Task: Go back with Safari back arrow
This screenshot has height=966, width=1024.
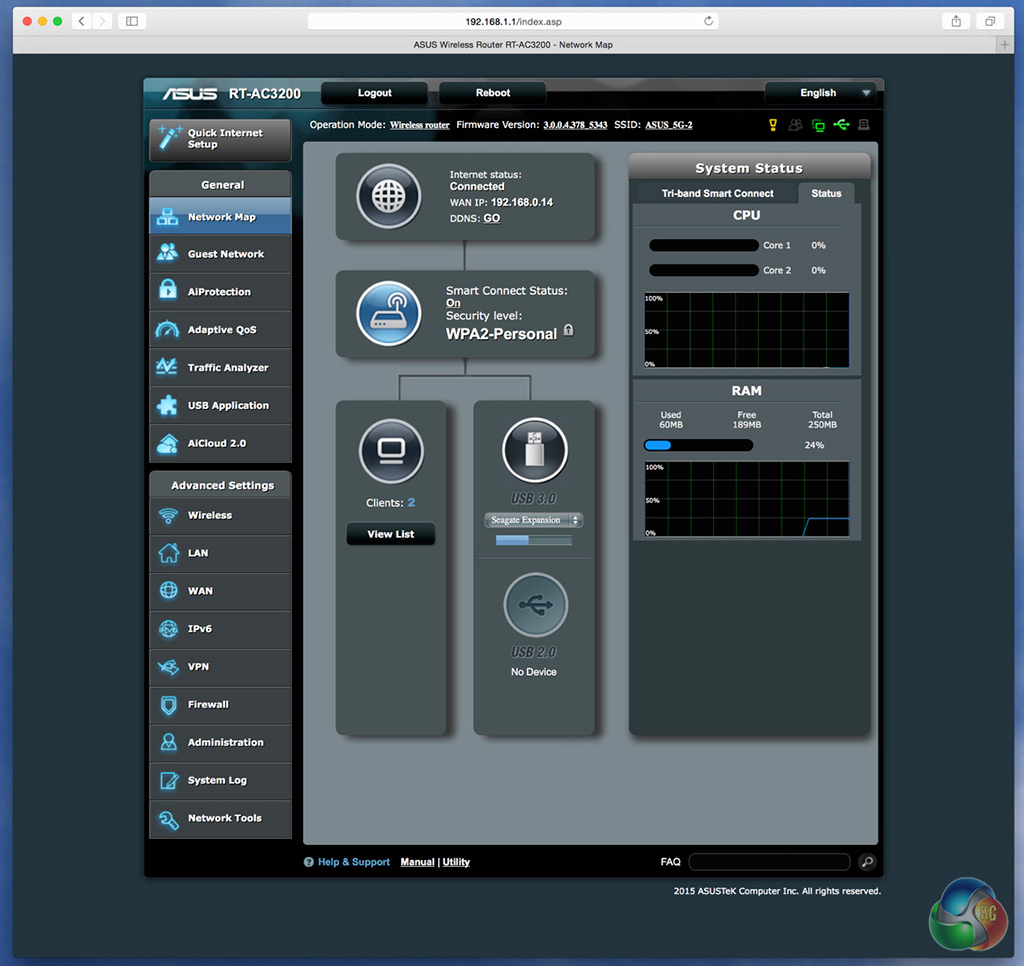Action: 82,21
